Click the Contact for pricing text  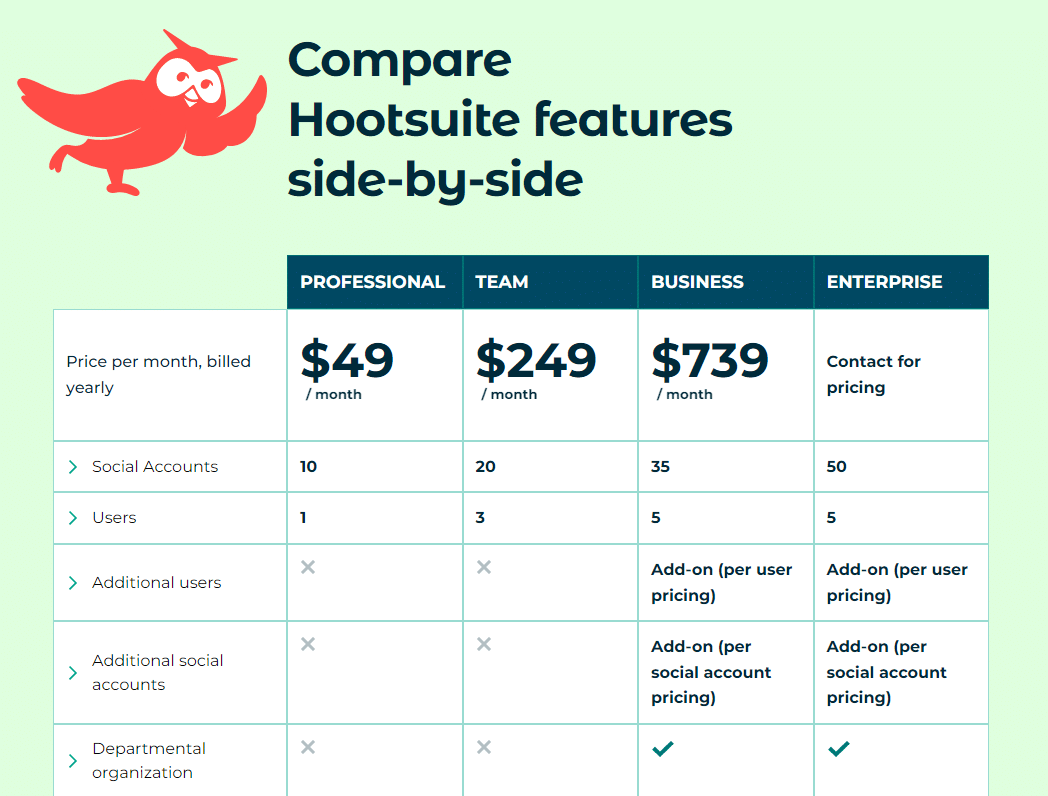(x=874, y=374)
